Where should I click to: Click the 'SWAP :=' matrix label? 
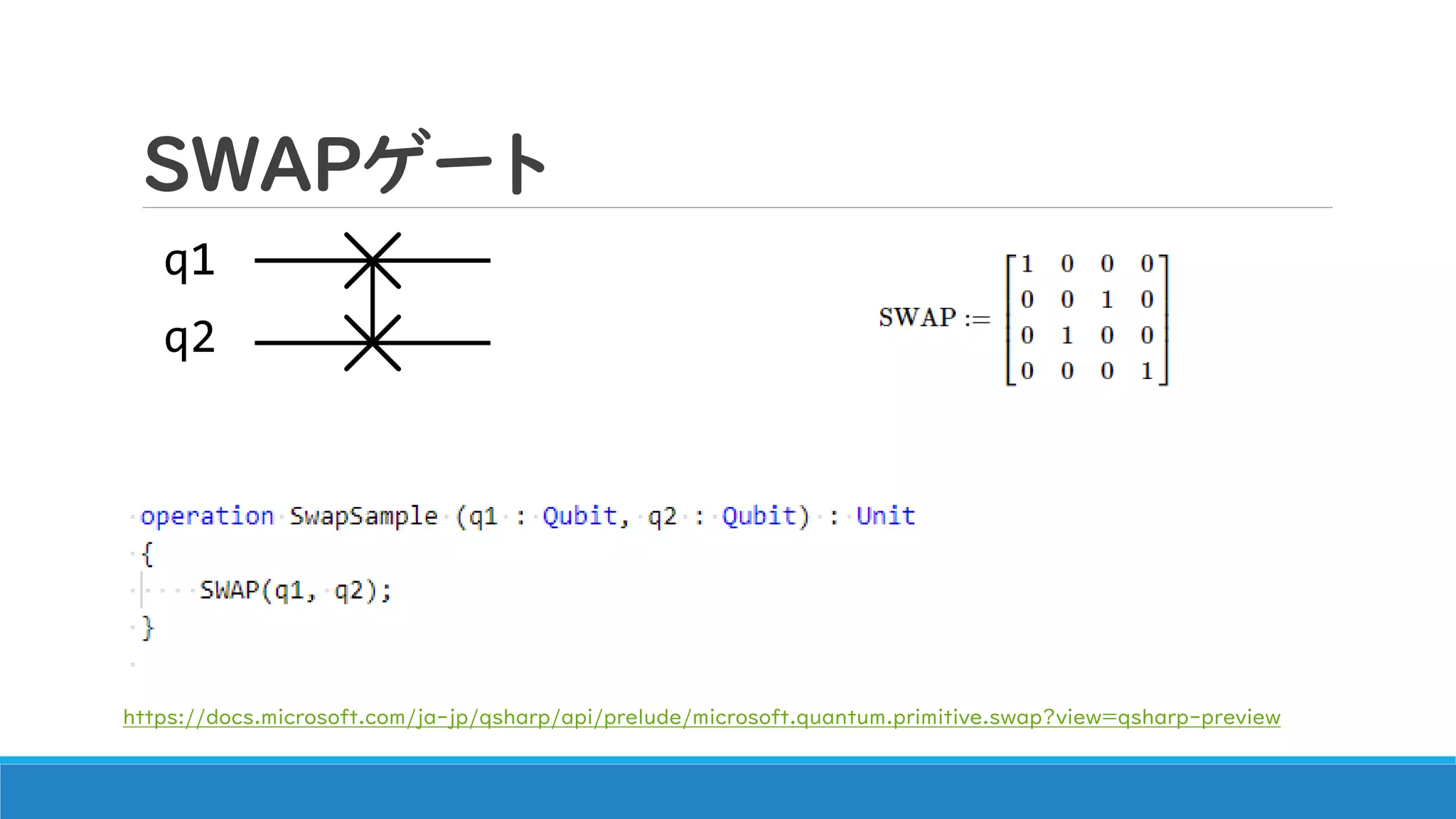[934, 318]
